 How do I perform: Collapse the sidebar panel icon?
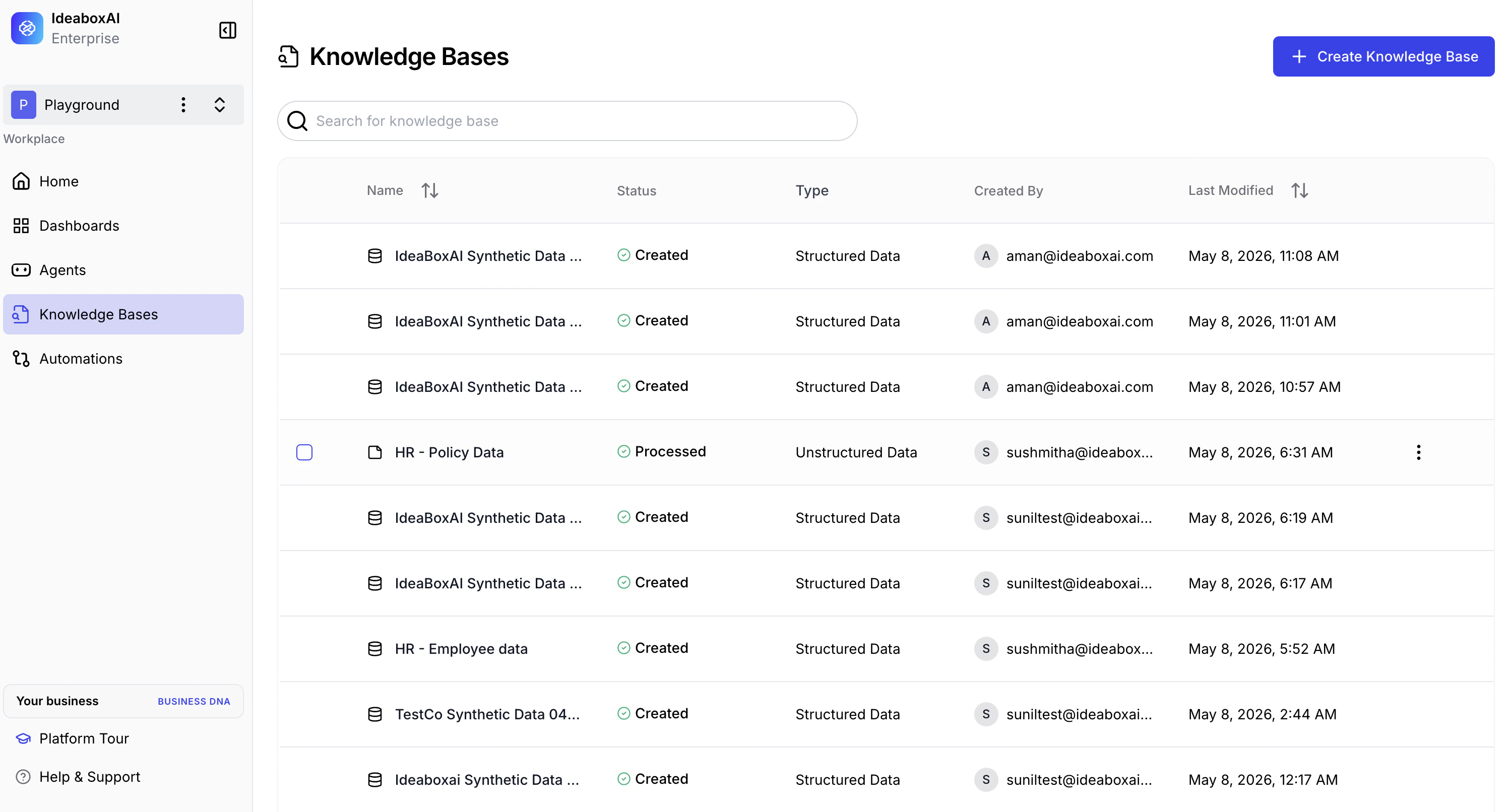click(227, 30)
